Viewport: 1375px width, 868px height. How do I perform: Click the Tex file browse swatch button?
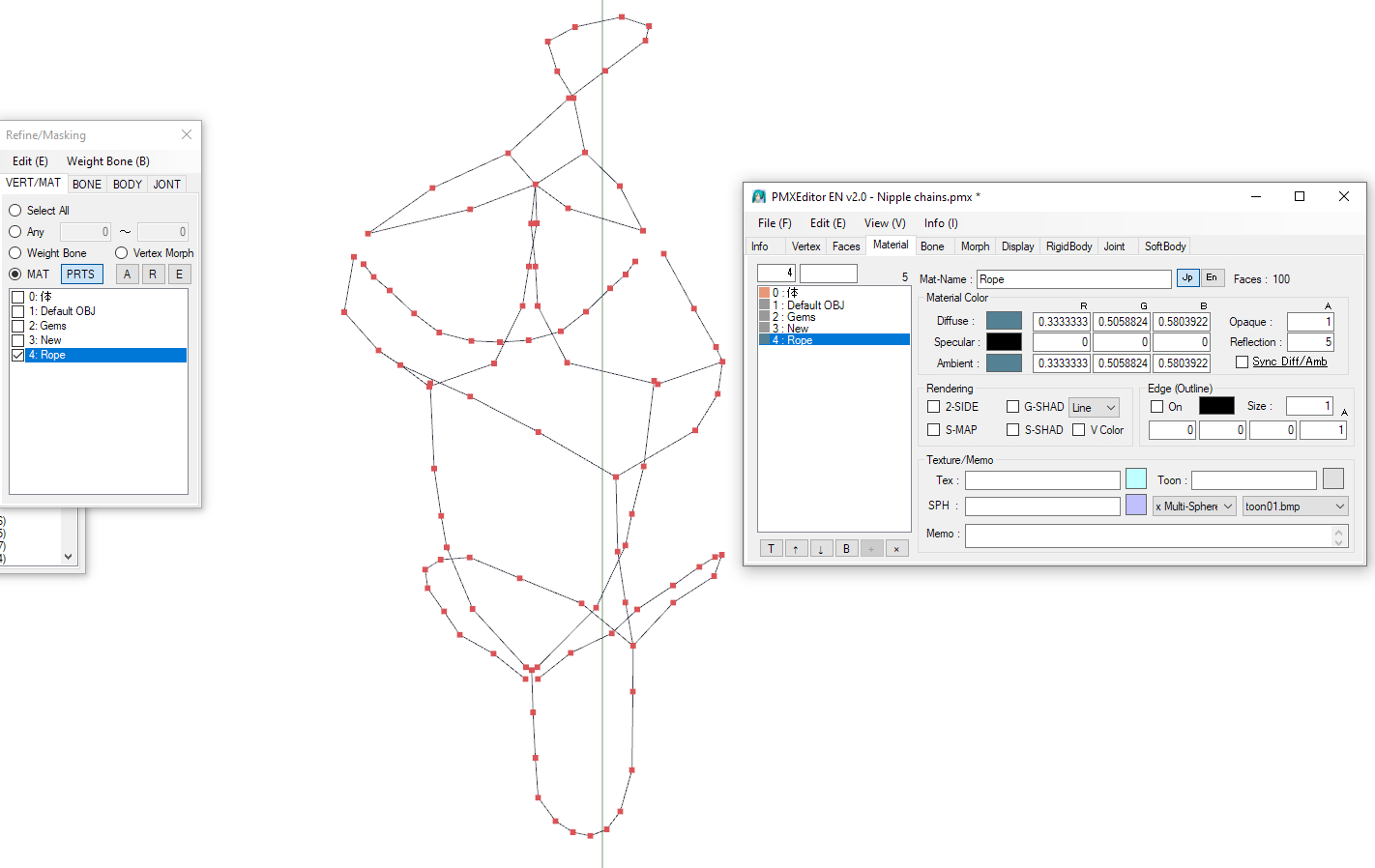[1136, 479]
